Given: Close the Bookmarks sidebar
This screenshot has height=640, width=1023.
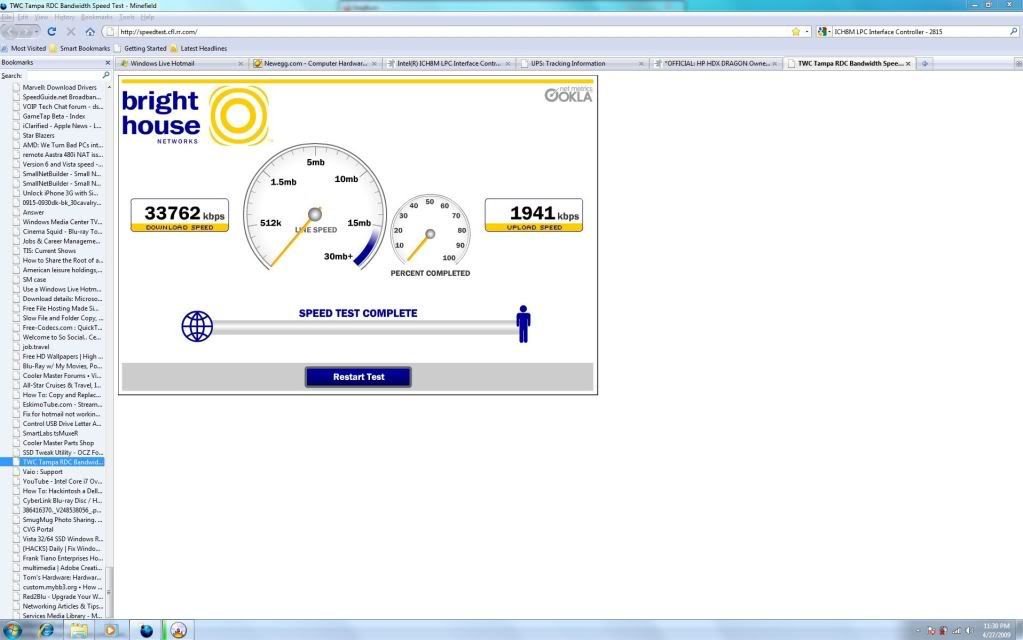Looking at the screenshot, I should point(108,63).
